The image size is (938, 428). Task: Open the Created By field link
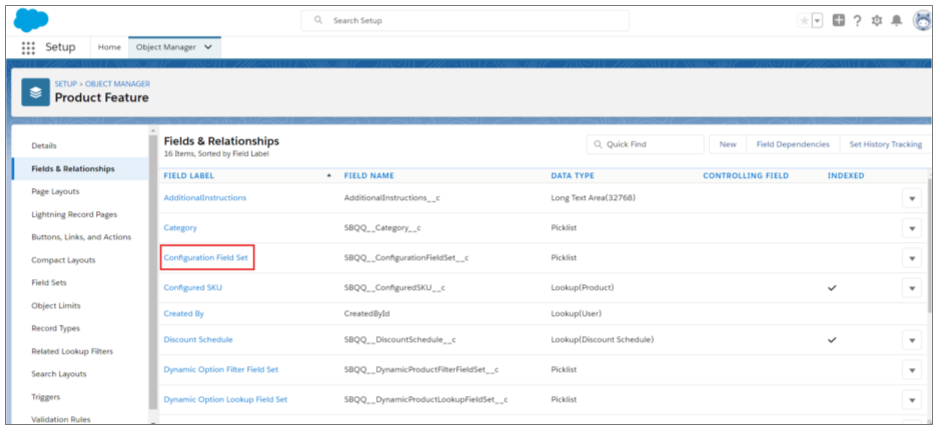click(184, 313)
